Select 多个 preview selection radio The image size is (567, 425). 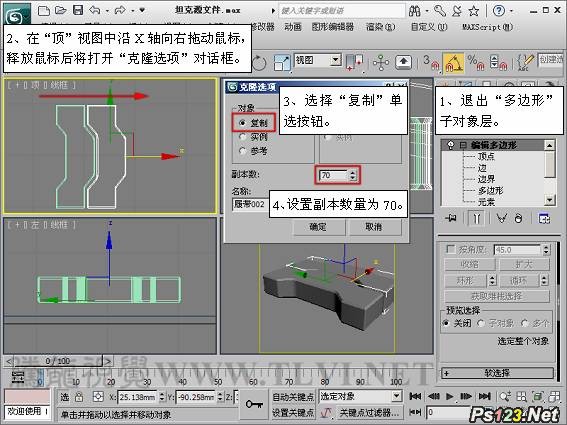(525, 323)
